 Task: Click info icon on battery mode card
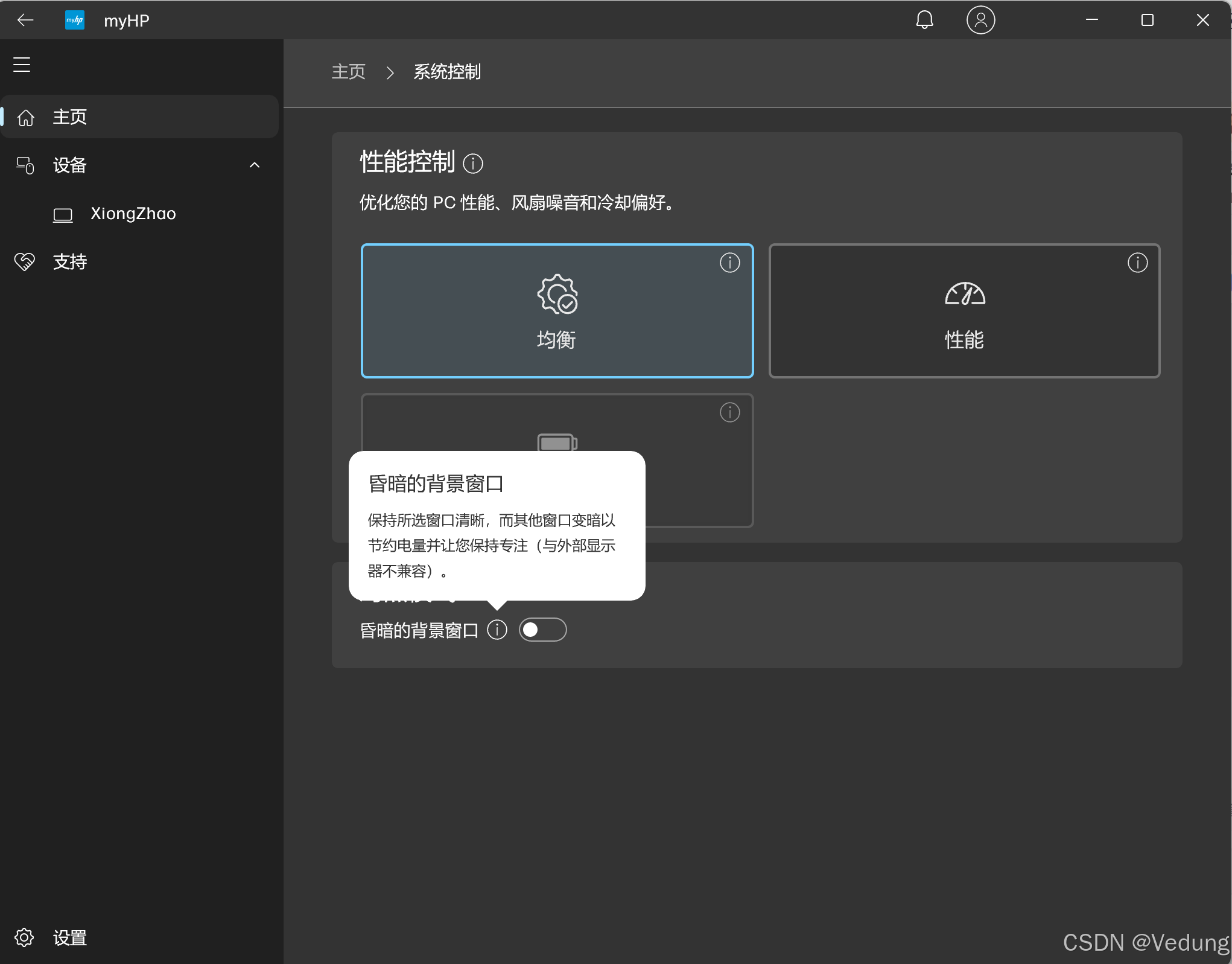point(729,412)
